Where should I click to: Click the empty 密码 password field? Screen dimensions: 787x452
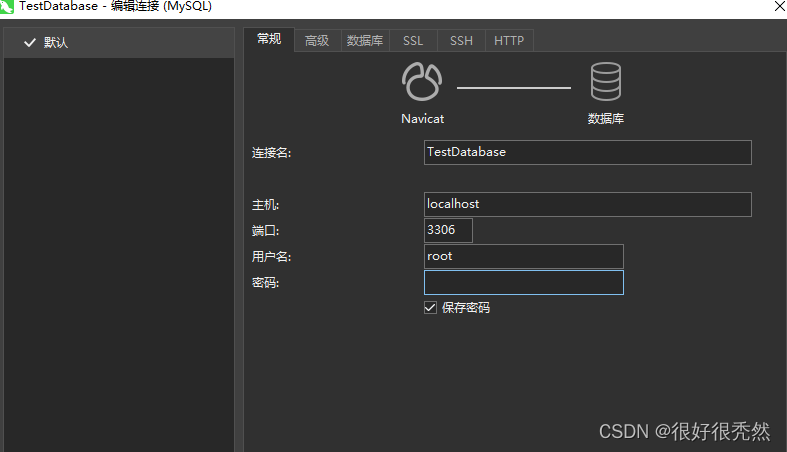524,282
